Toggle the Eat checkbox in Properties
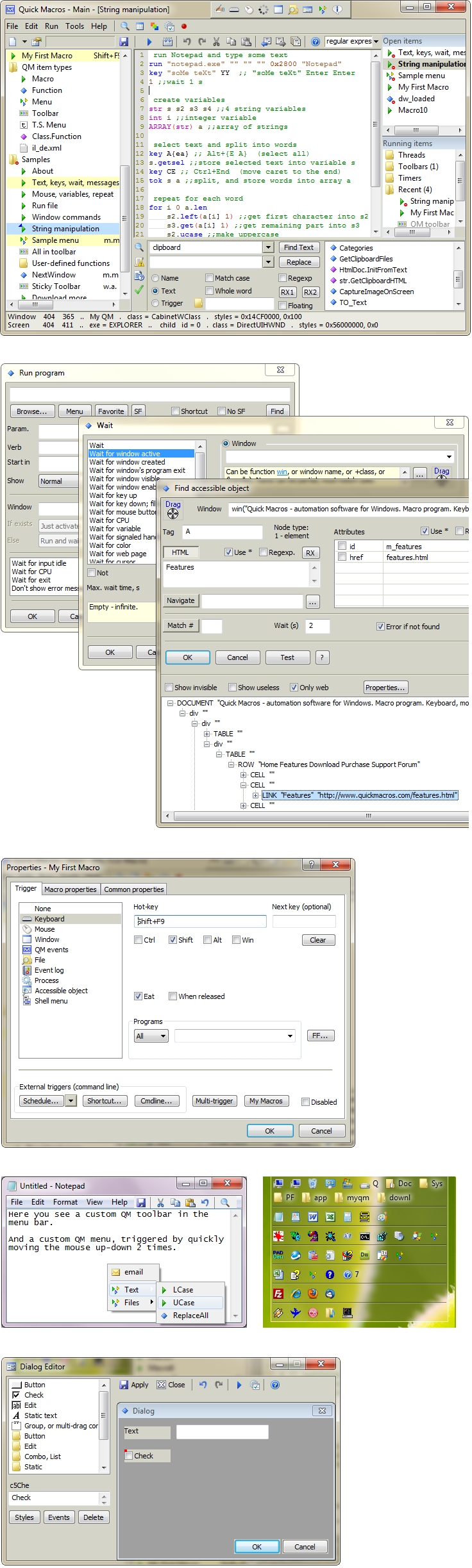This screenshot has width=472, height=1568. click(x=138, y=996)
